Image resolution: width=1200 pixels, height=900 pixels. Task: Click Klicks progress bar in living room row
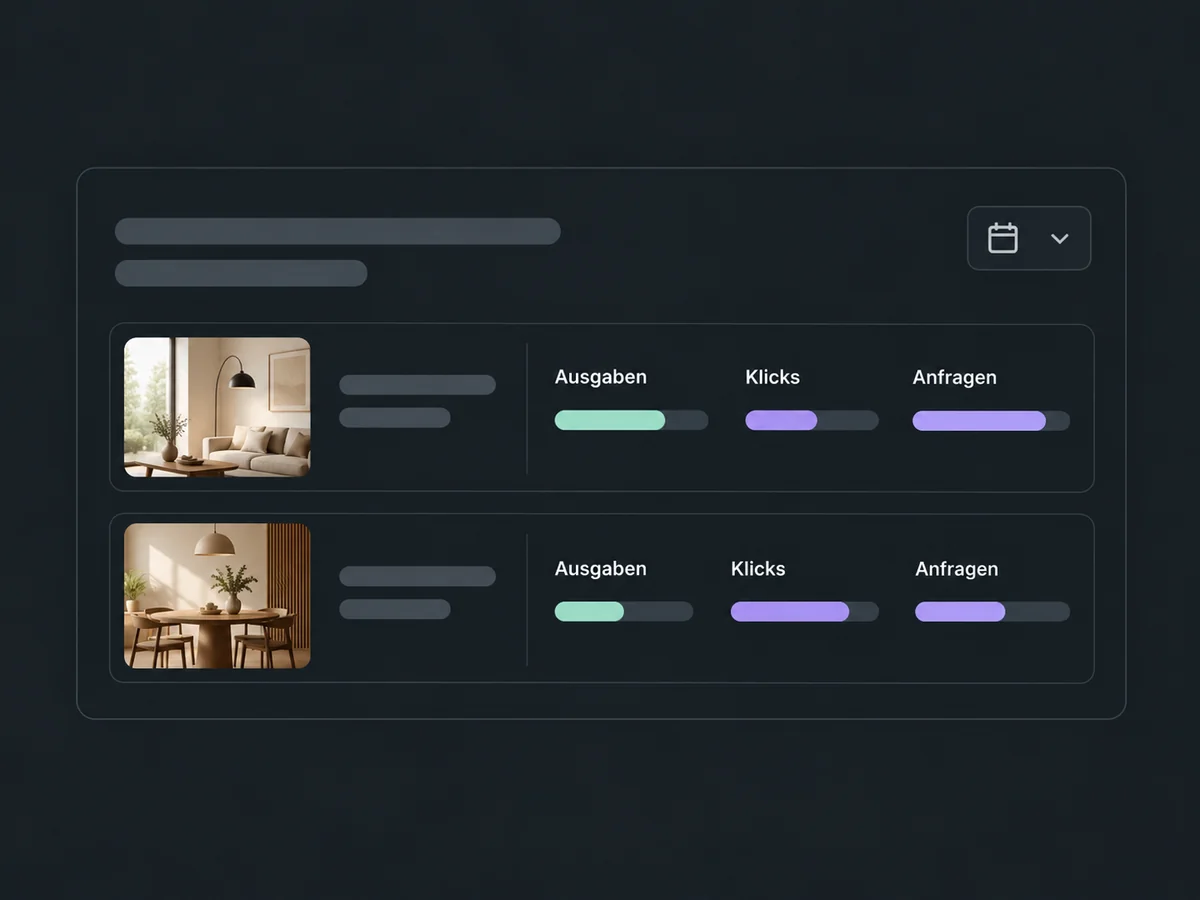(x=812, y=421)
